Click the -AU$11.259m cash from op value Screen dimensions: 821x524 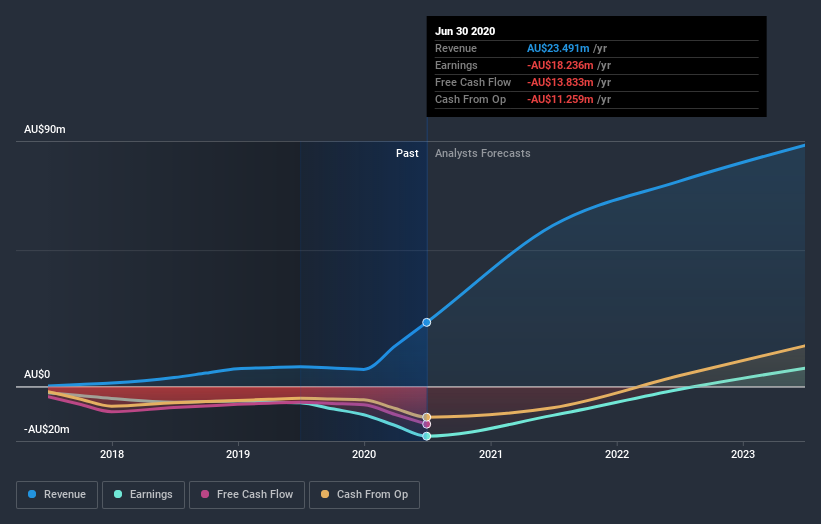pos(560,99)
